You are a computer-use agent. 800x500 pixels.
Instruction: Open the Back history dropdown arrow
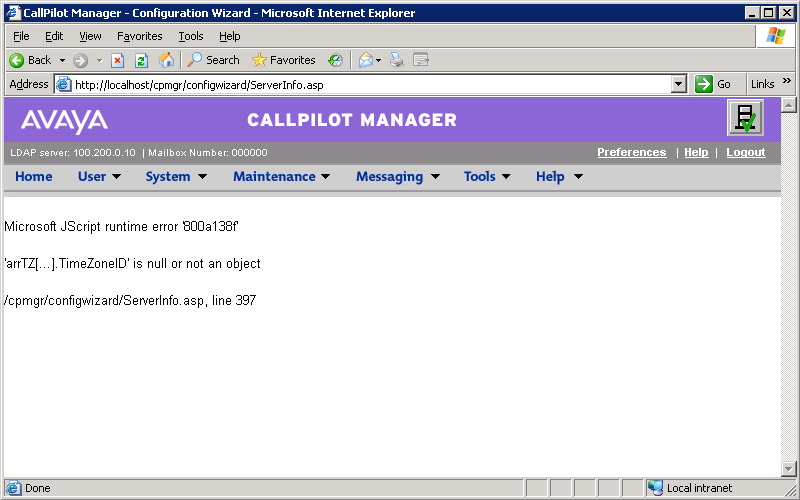(62, 61)
